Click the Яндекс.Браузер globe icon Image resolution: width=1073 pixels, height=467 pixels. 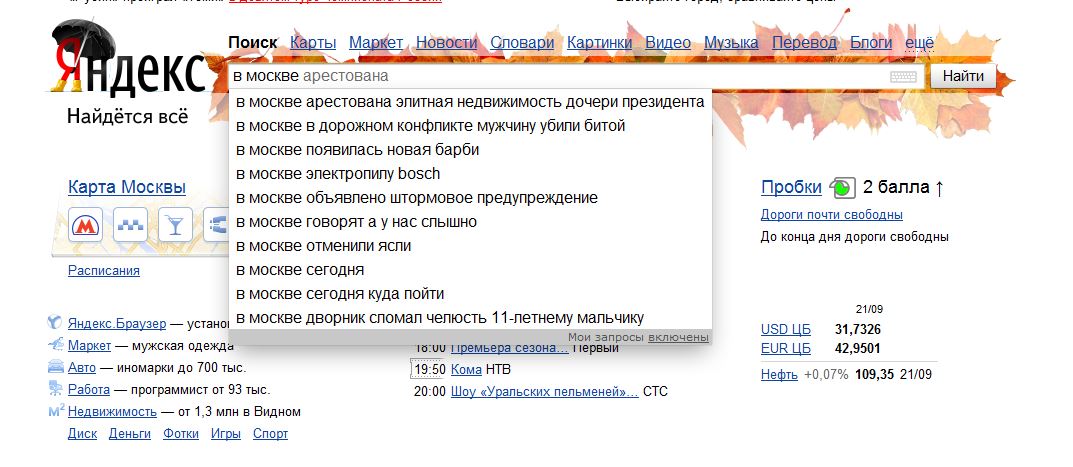(x=55, y=323)
